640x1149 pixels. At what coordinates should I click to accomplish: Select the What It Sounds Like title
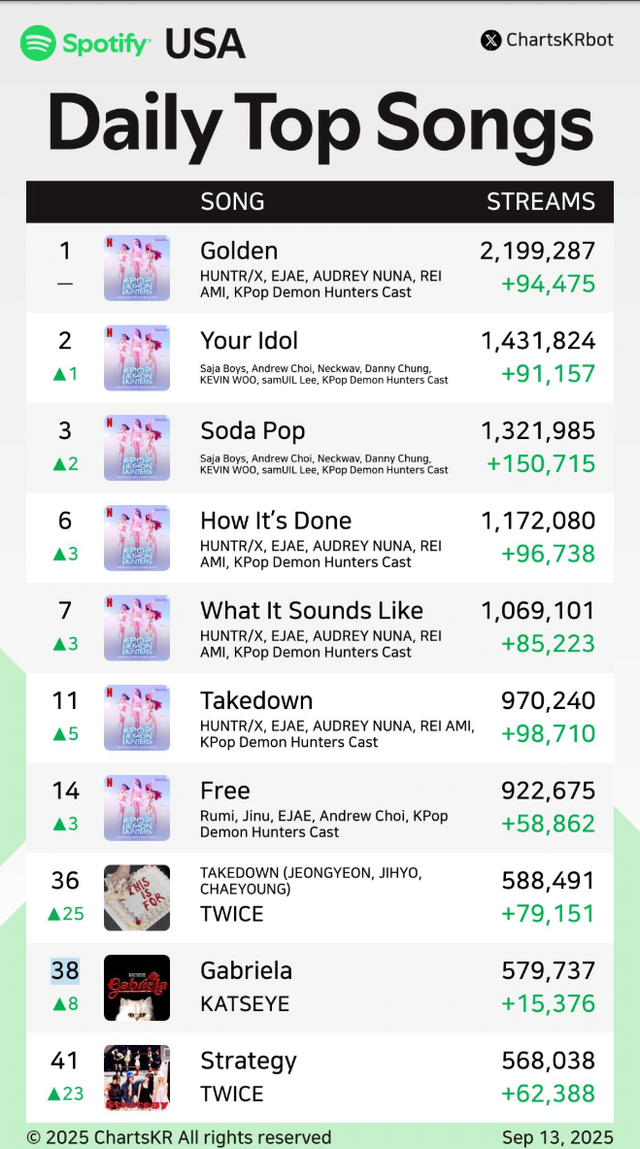click(x=311, y=611)
